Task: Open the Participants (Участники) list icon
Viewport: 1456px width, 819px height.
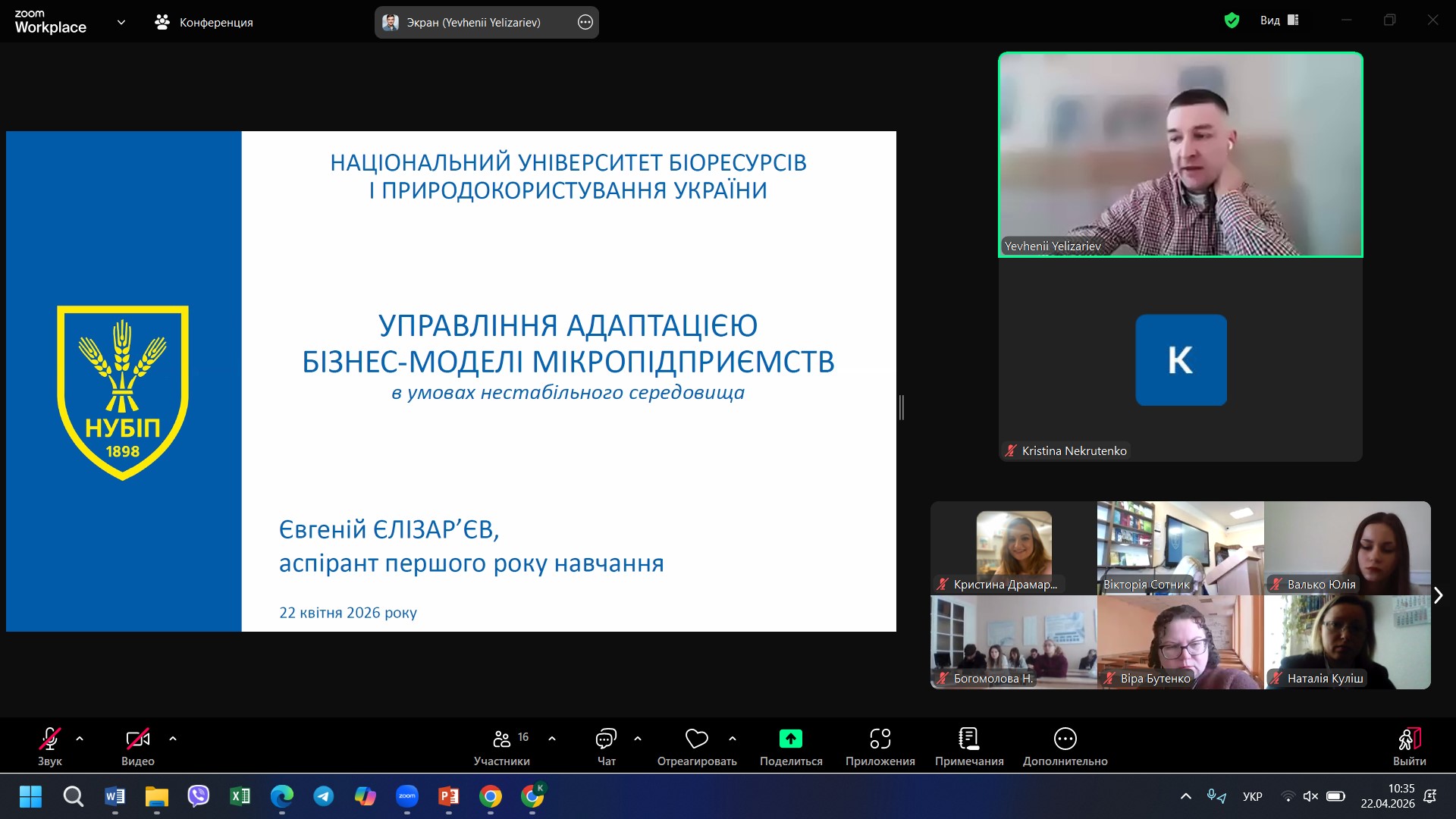Action: (502, 739)
